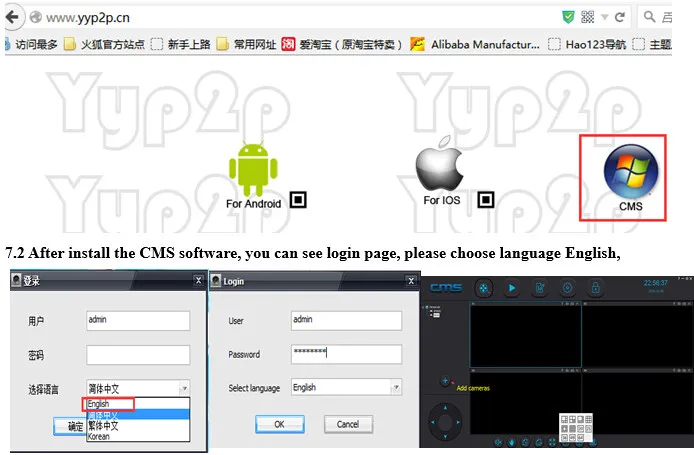This screenshot has width=694, height=455.
Task: Click the playback play button in CMS toolbar
Action: (512, 288)
